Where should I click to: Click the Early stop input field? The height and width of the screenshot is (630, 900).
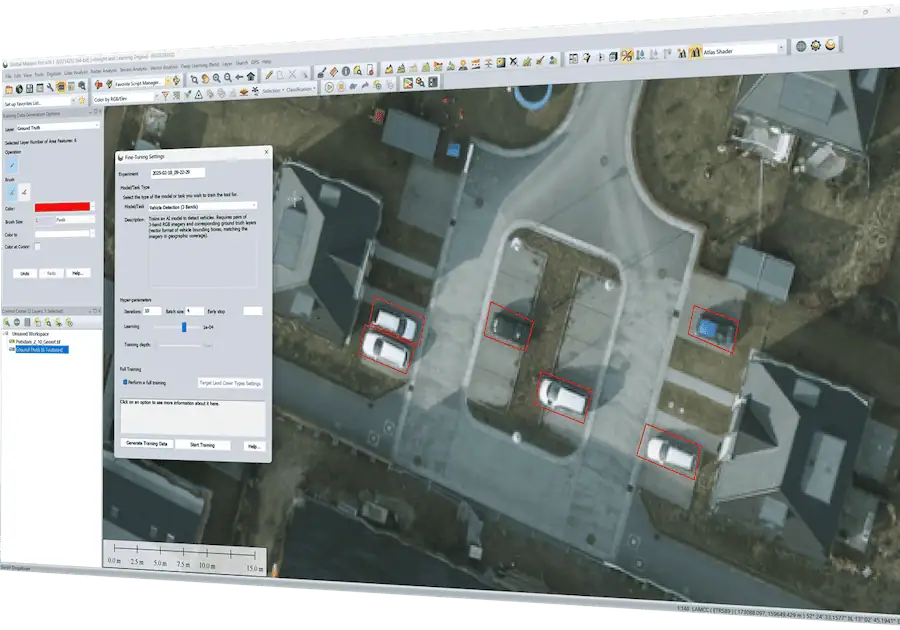point(253,311)
